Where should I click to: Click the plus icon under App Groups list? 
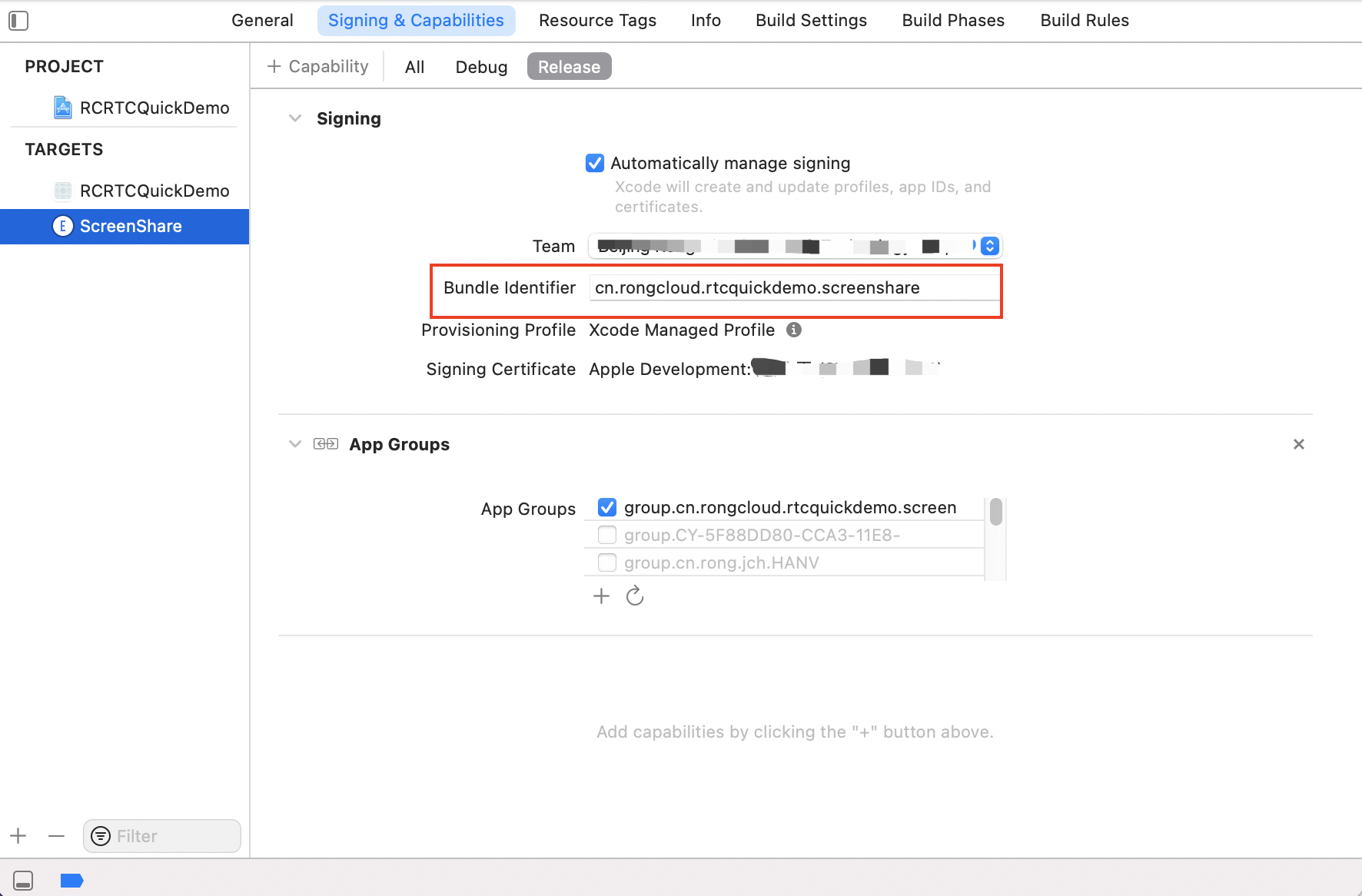[x=601, y=596]
